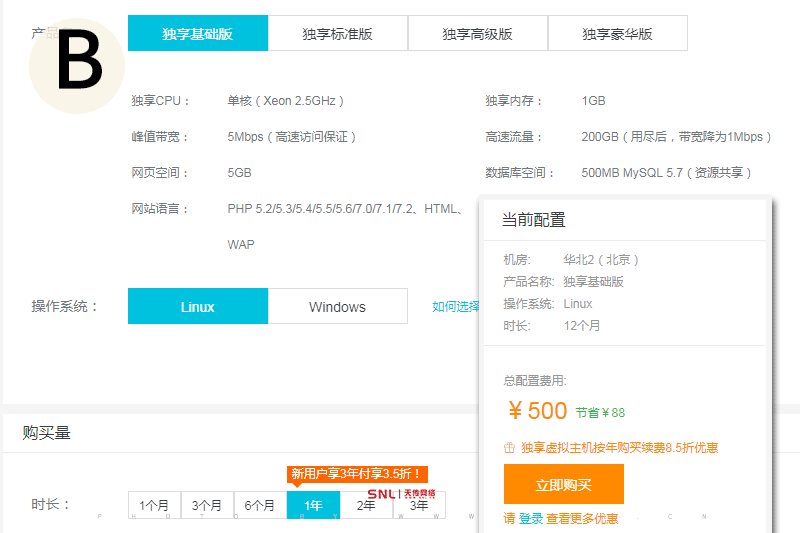This screenshot has width=800, height=533.
Task: Set duration to 3年
Action: pyautogui.click(x=419, y=505)
